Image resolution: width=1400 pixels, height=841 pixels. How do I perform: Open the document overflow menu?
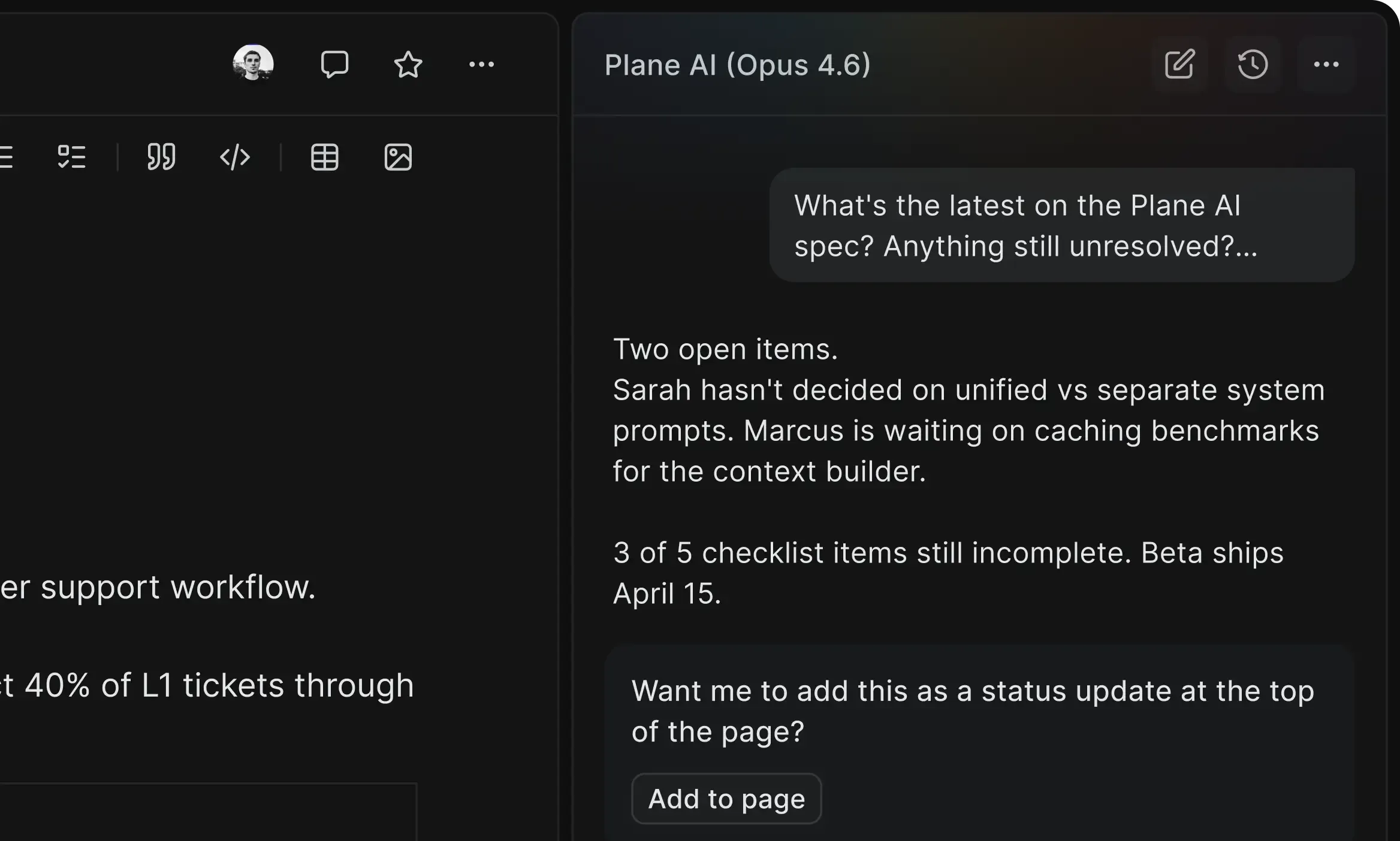click(482, 65)
